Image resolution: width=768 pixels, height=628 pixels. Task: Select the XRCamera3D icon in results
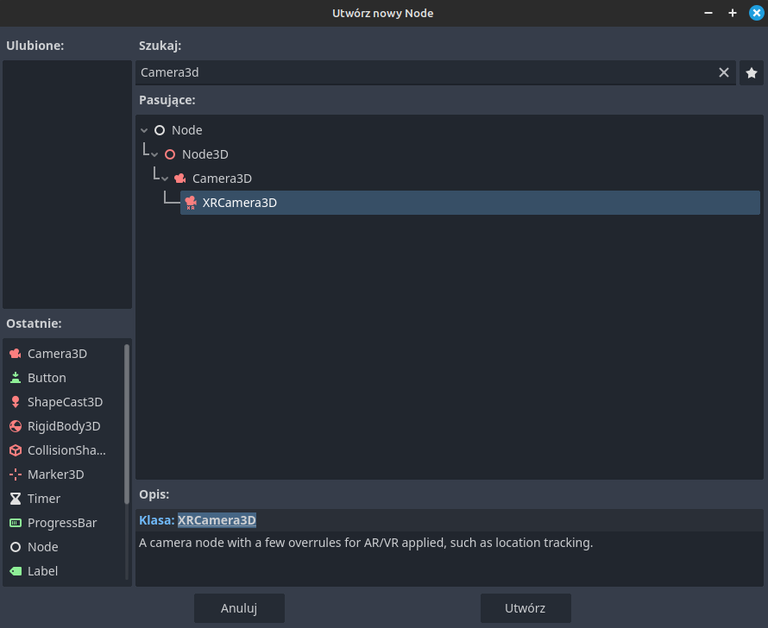tap(191, 203)
